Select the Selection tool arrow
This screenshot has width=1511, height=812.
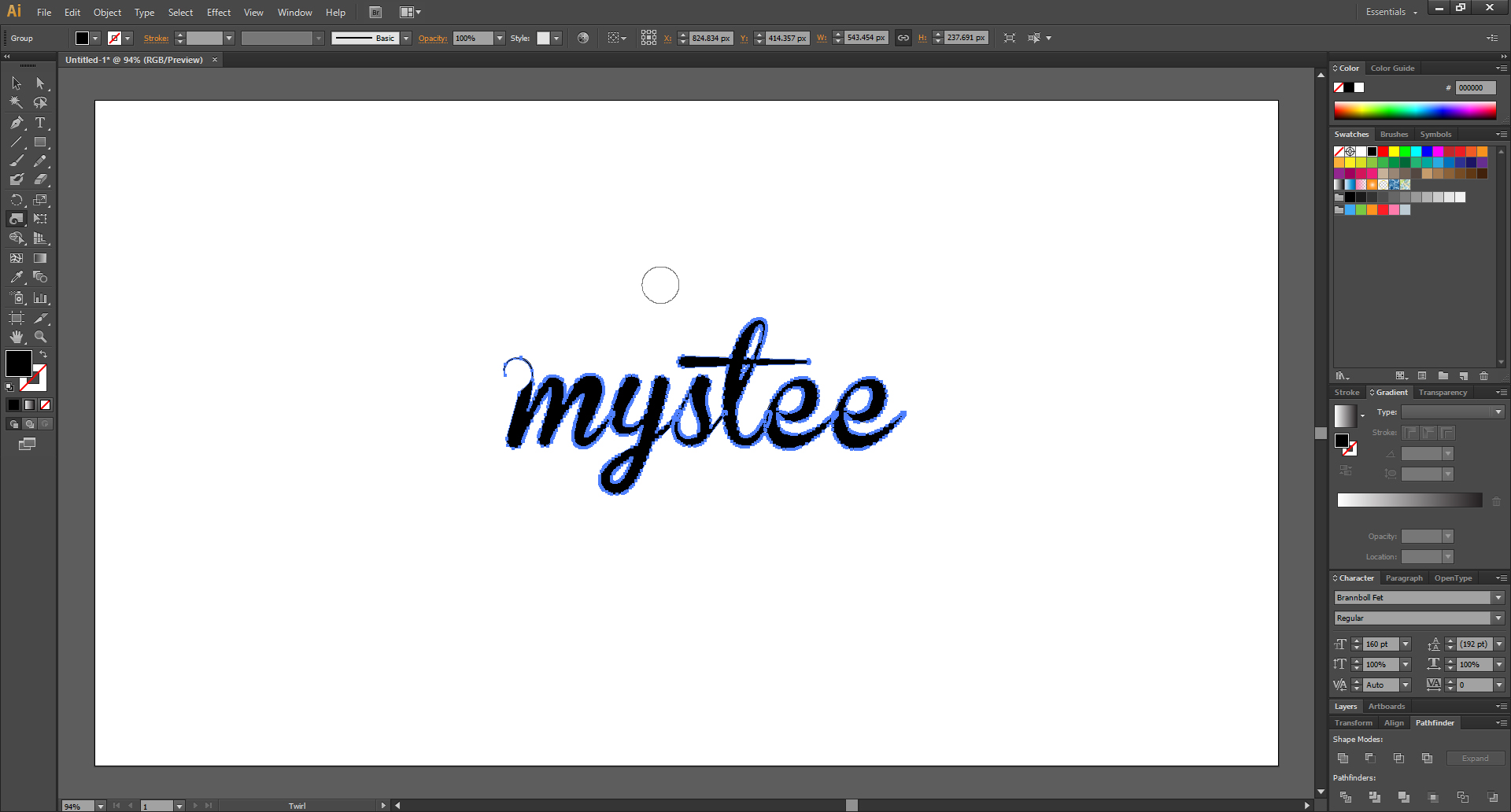pyautogui.click(x=17, y=83)
